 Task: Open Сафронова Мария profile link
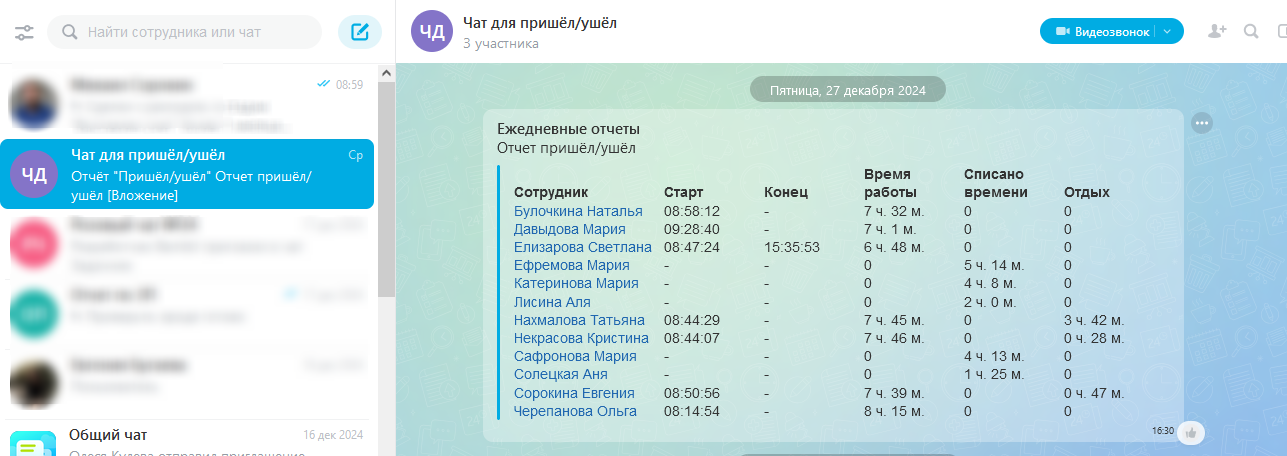pos(575,356)
